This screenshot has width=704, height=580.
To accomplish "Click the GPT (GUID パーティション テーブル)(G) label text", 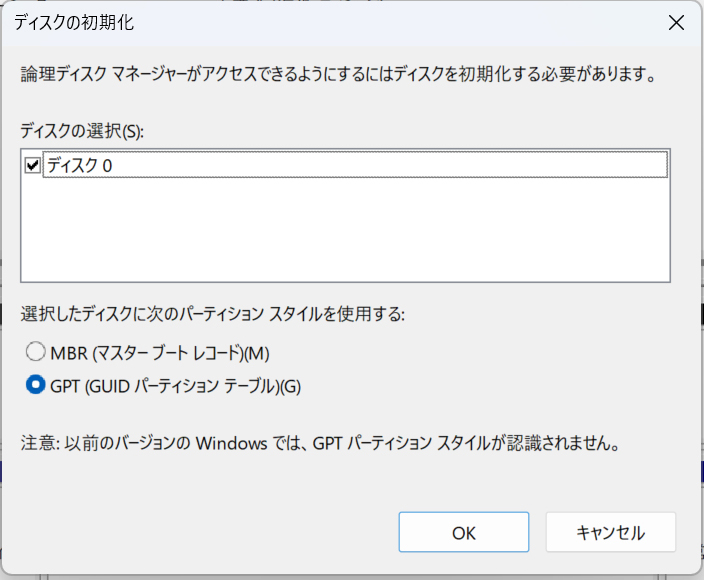I will coord(176,386).
